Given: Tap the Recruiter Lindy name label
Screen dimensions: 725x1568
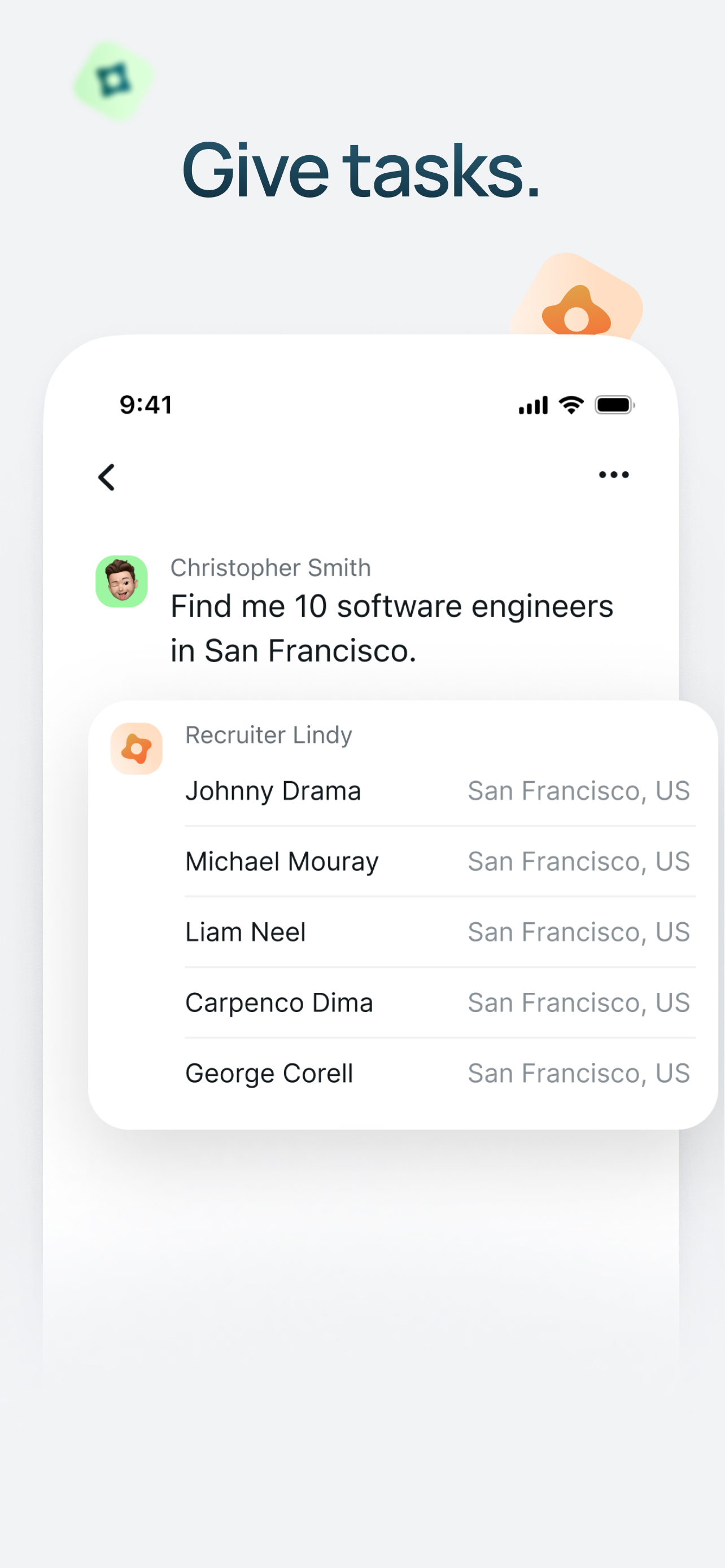Looking at the screenshot, I should click(x=268, y=735).
